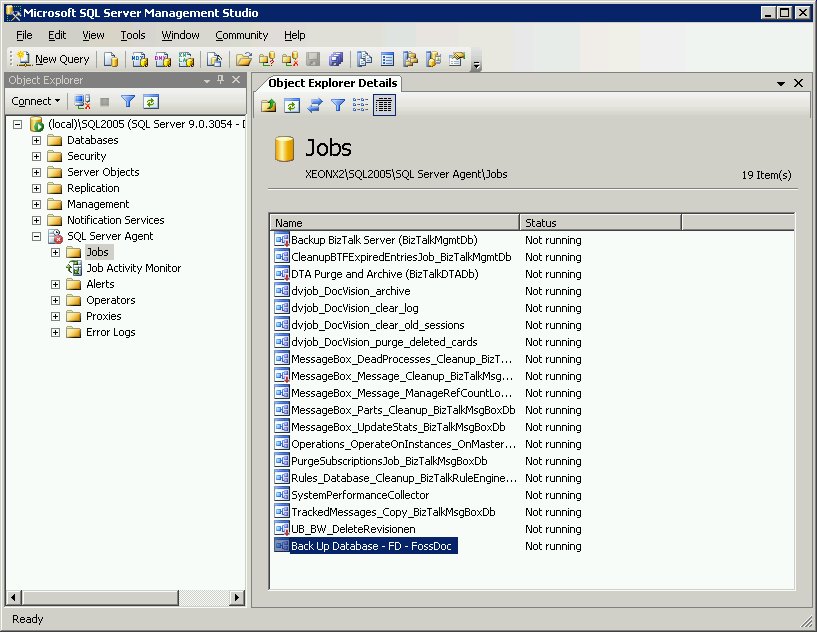Open the File menu
817x632 pixels.
pyautogui.click(x=24, y=35)
